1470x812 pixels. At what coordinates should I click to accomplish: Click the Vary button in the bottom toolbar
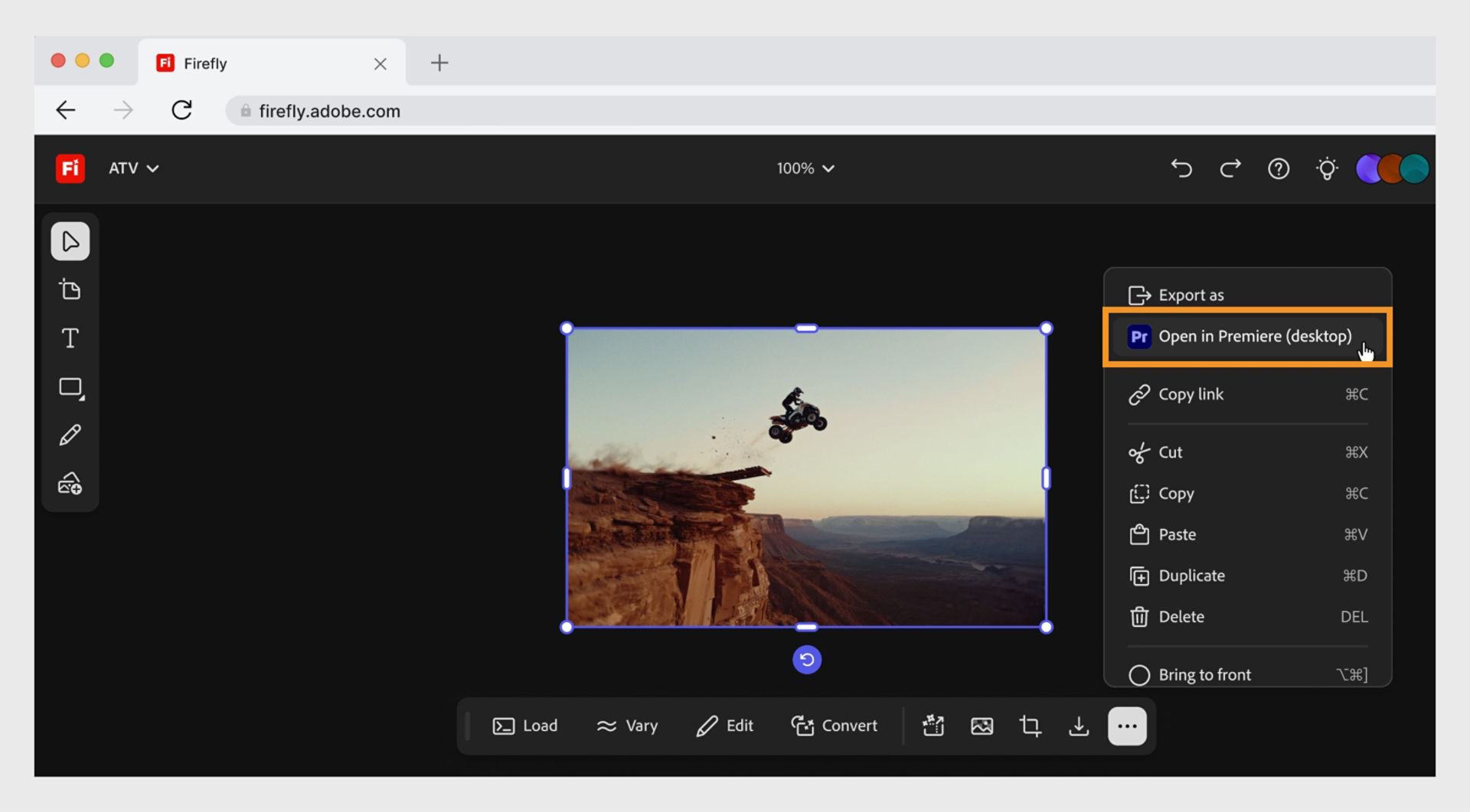pos(627,726)
